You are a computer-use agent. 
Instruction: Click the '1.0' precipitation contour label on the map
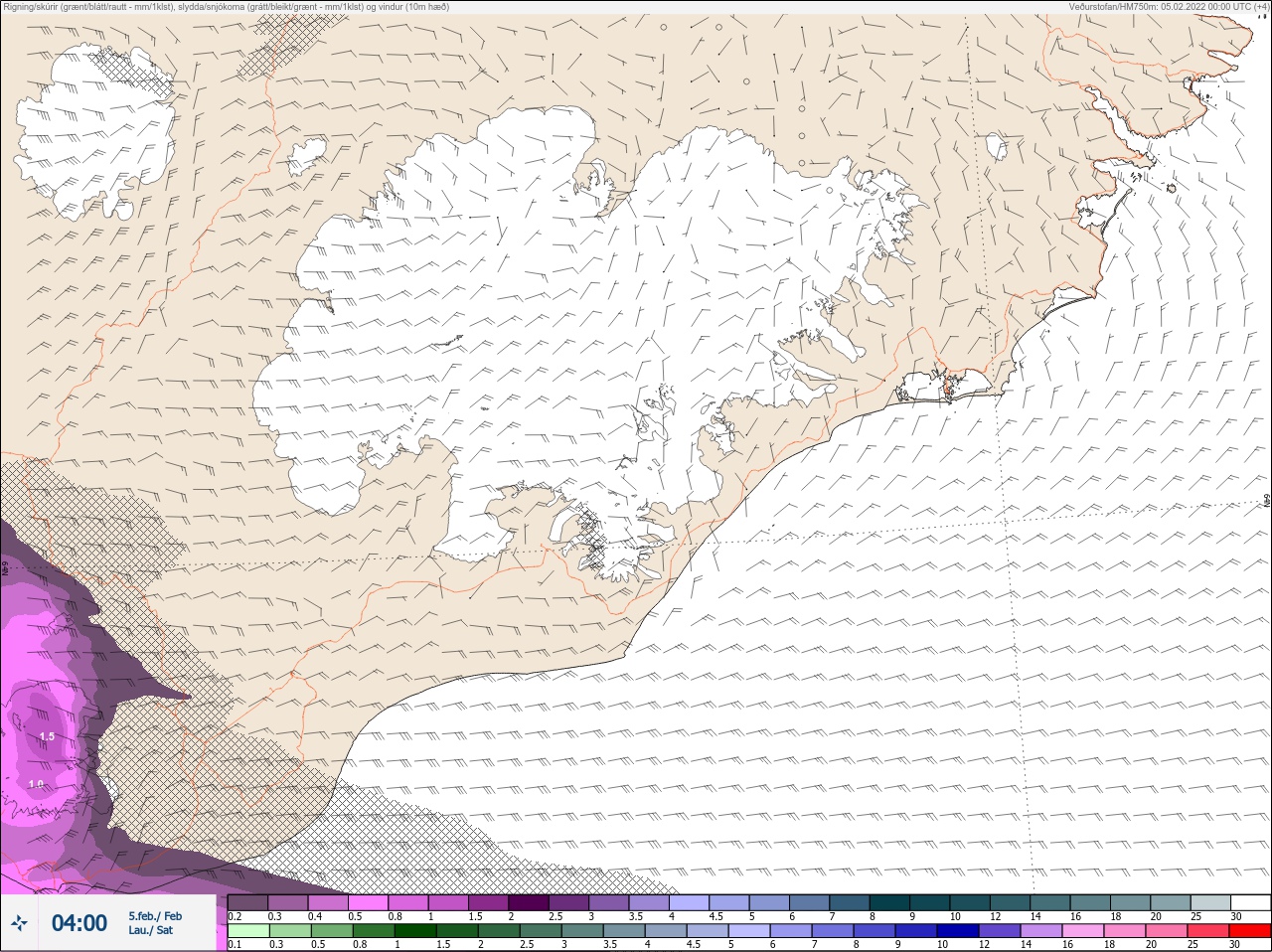tap(36, 784)
